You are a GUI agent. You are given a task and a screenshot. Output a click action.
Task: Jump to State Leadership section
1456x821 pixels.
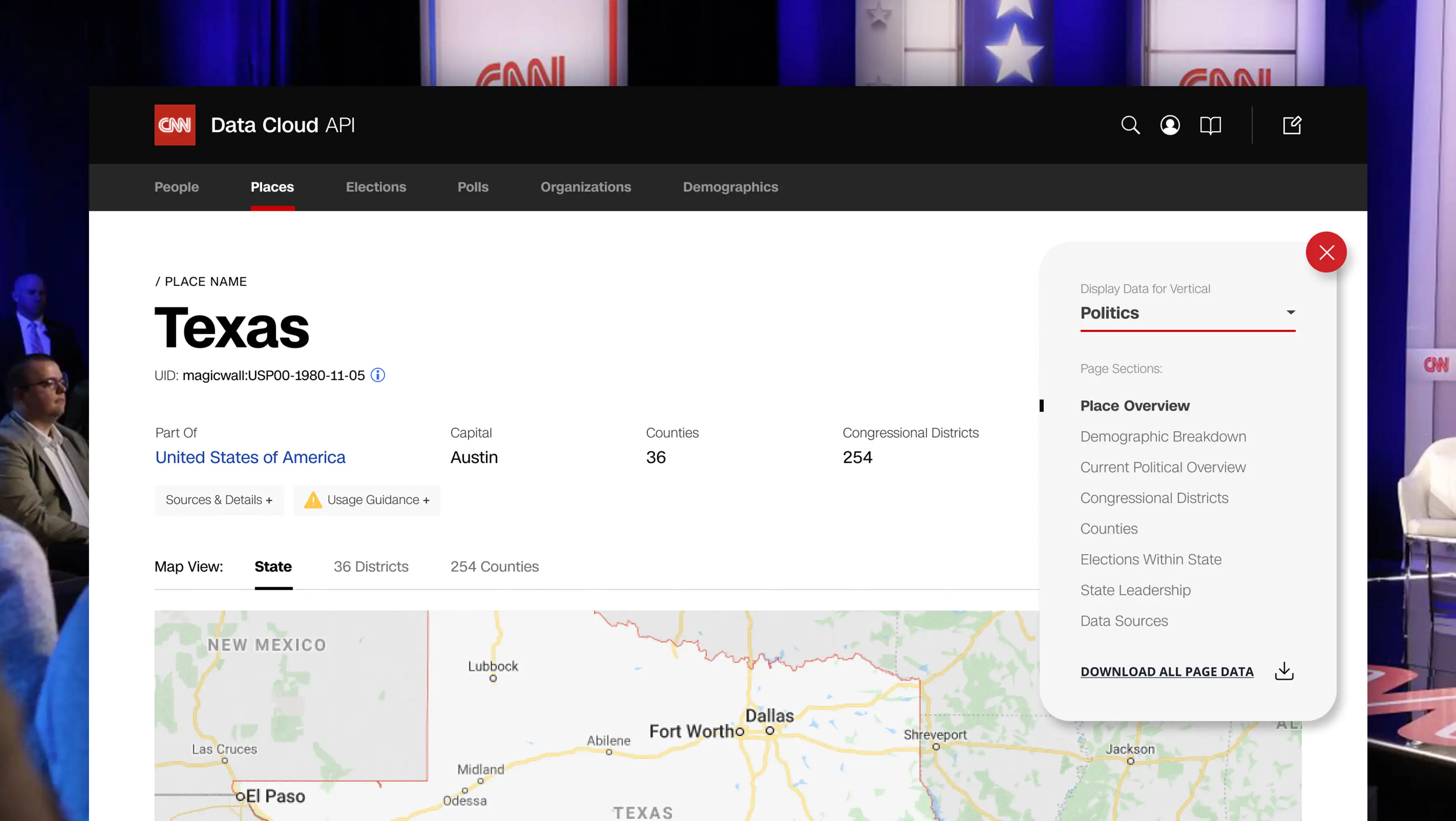pos(1135,590)
